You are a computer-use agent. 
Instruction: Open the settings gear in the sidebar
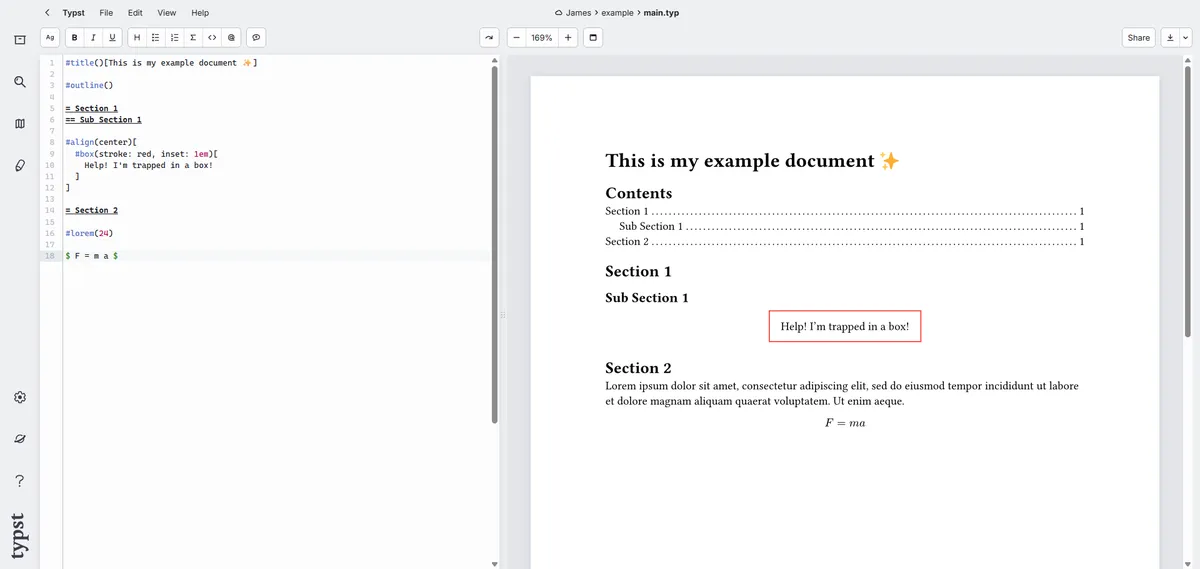click(x=19, y=397)
